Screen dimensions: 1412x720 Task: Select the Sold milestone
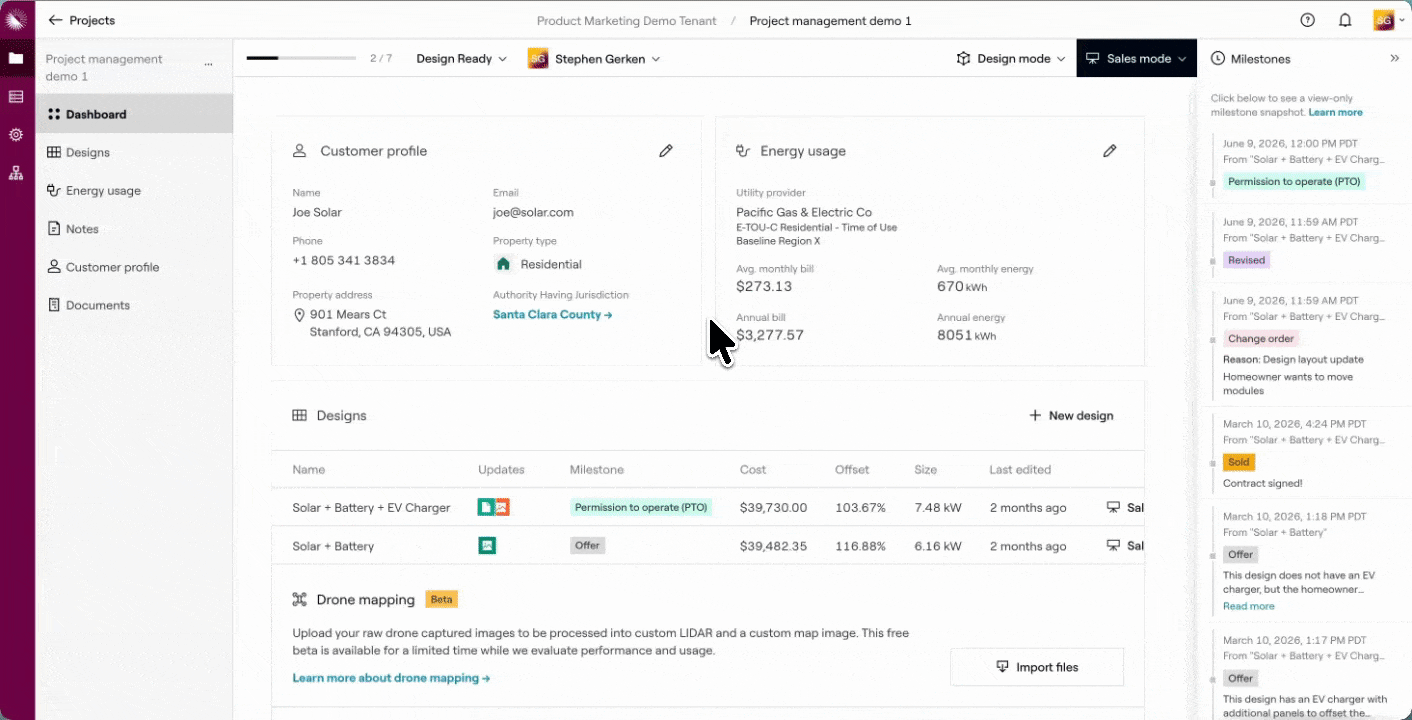coord(1239,462)
